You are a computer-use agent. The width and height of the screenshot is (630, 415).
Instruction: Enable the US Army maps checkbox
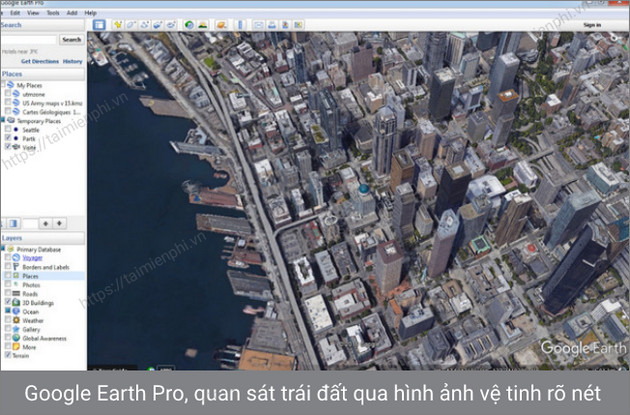pos(8,102)
